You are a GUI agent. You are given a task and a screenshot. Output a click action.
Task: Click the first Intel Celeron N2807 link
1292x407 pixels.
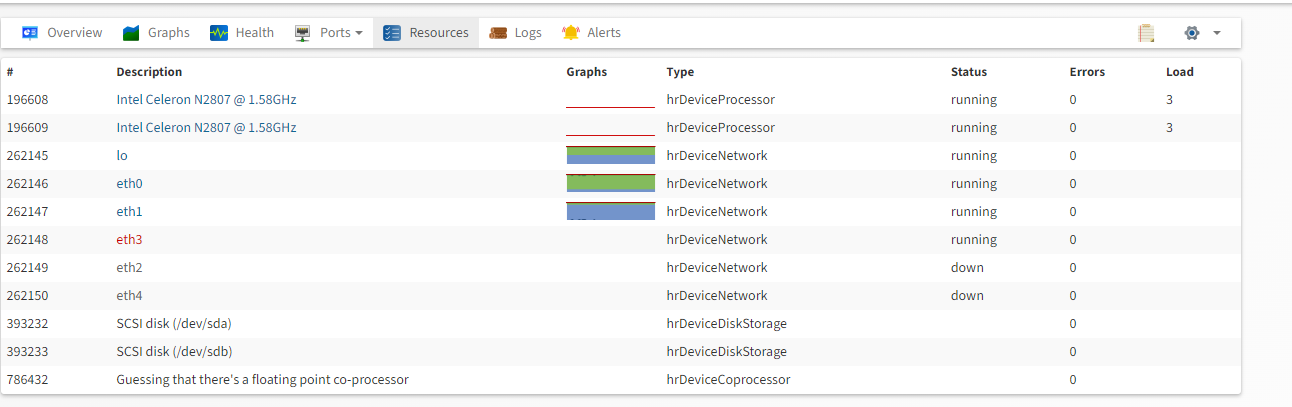206,100
